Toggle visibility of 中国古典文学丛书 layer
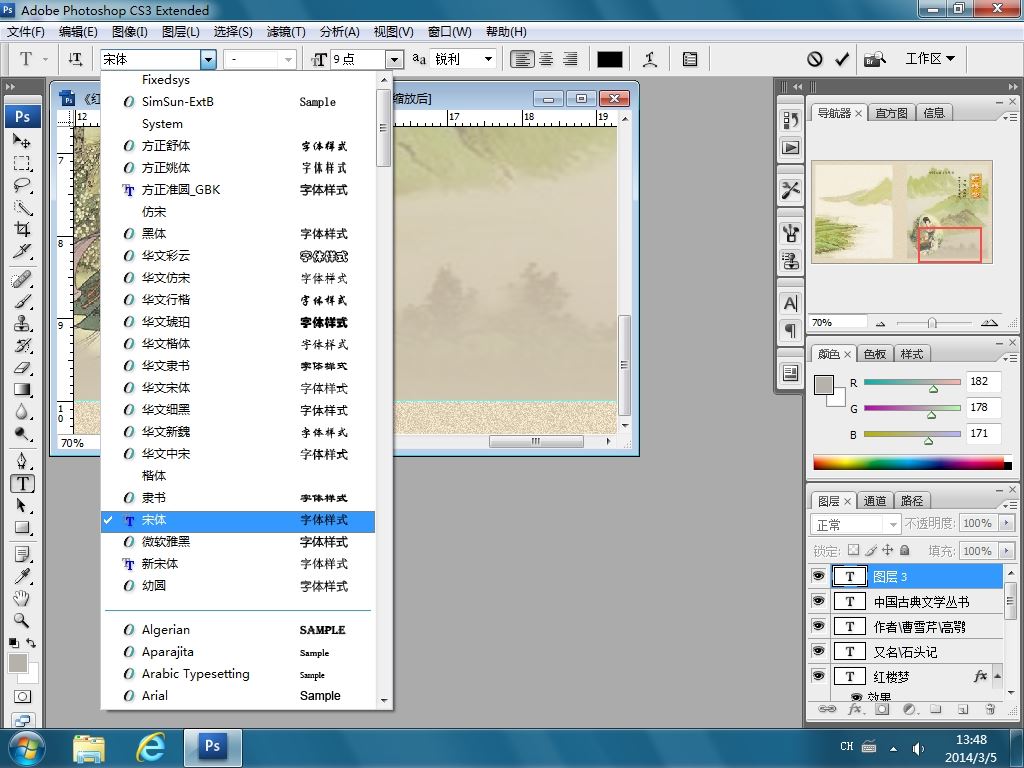 818,601
